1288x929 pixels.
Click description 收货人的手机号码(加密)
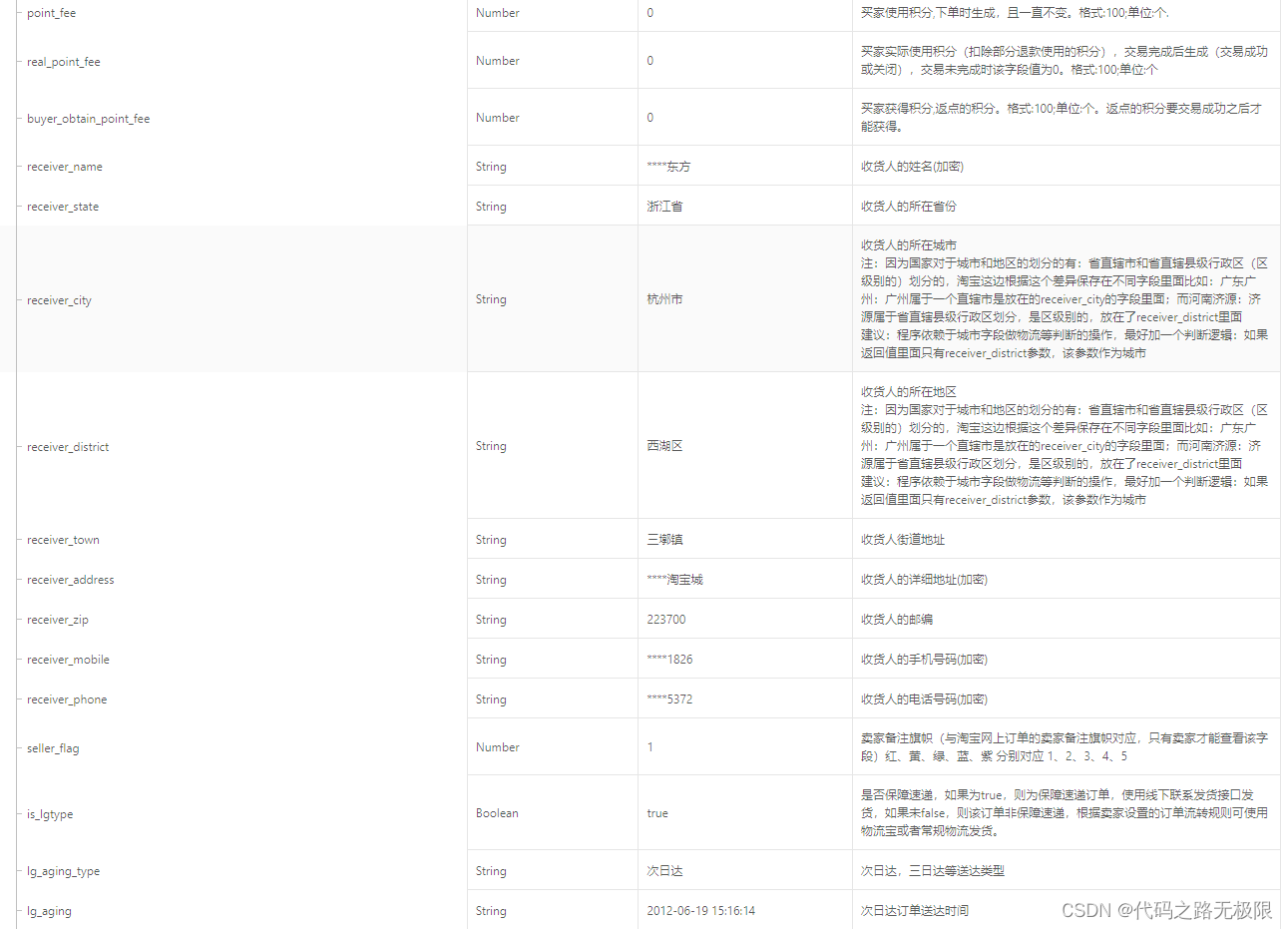[x=924, y=660]
